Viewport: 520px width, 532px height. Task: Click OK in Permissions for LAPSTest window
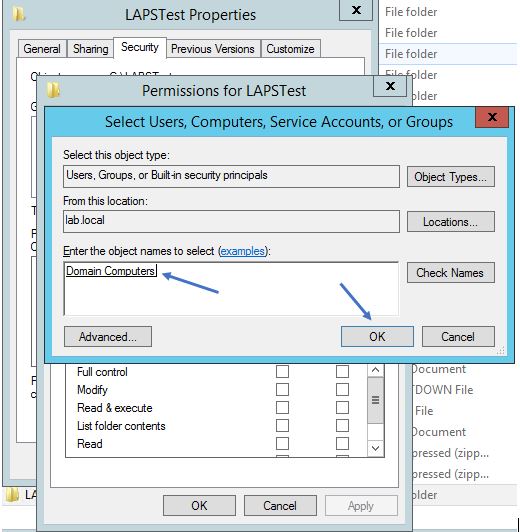(x=199, y=506)
